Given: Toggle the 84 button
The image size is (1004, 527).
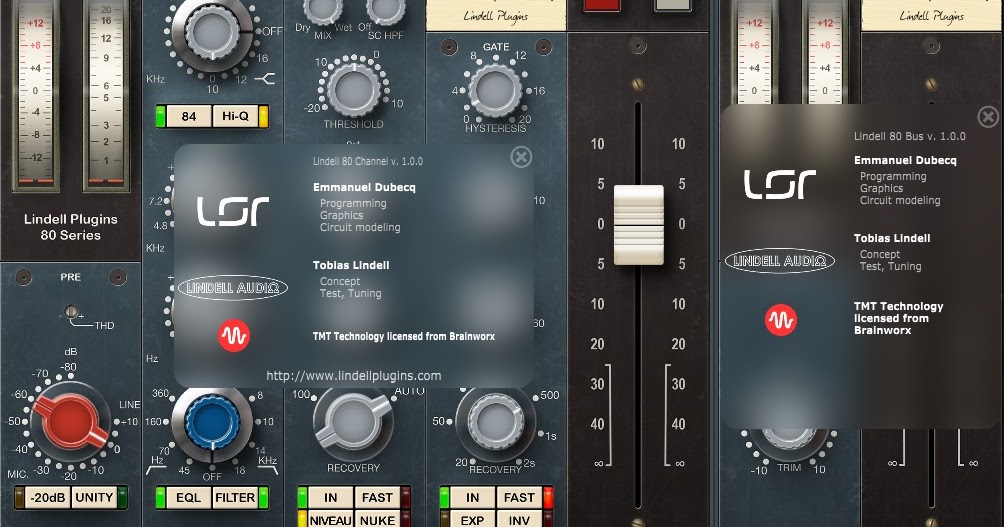Looking at the screenshot, I should (x=188, y=117).
